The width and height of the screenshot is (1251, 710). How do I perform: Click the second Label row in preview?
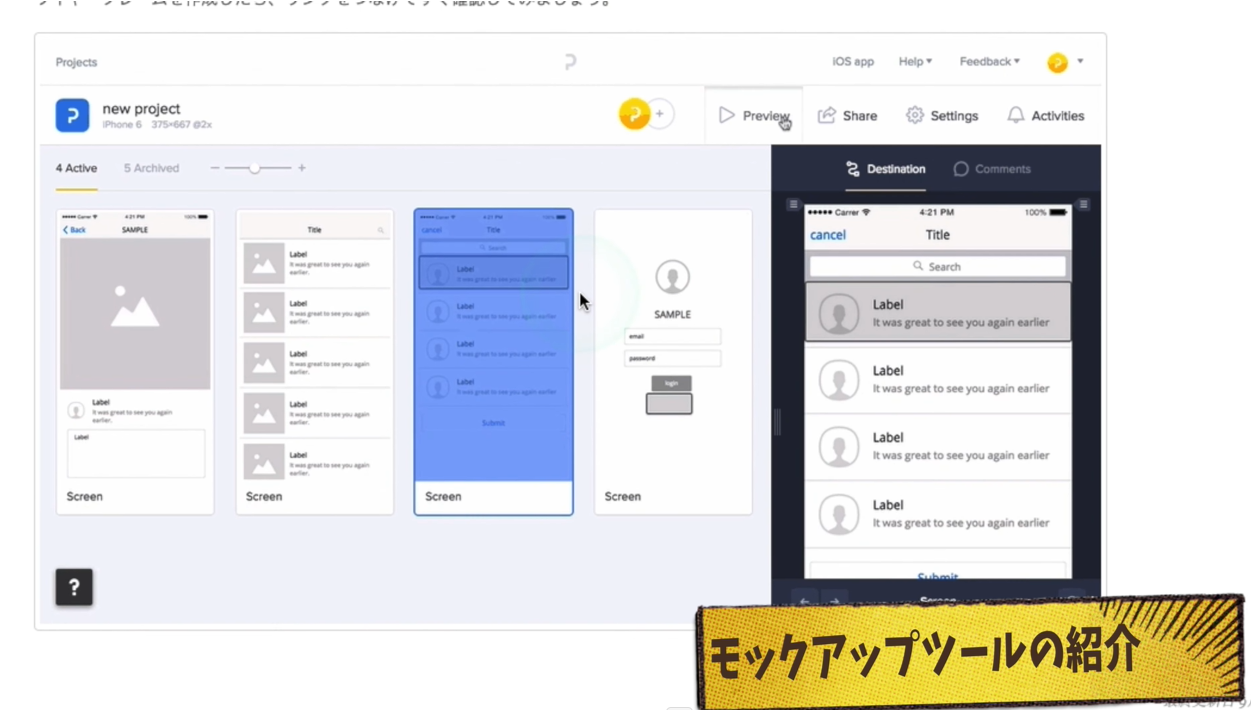tap(938, 379)
